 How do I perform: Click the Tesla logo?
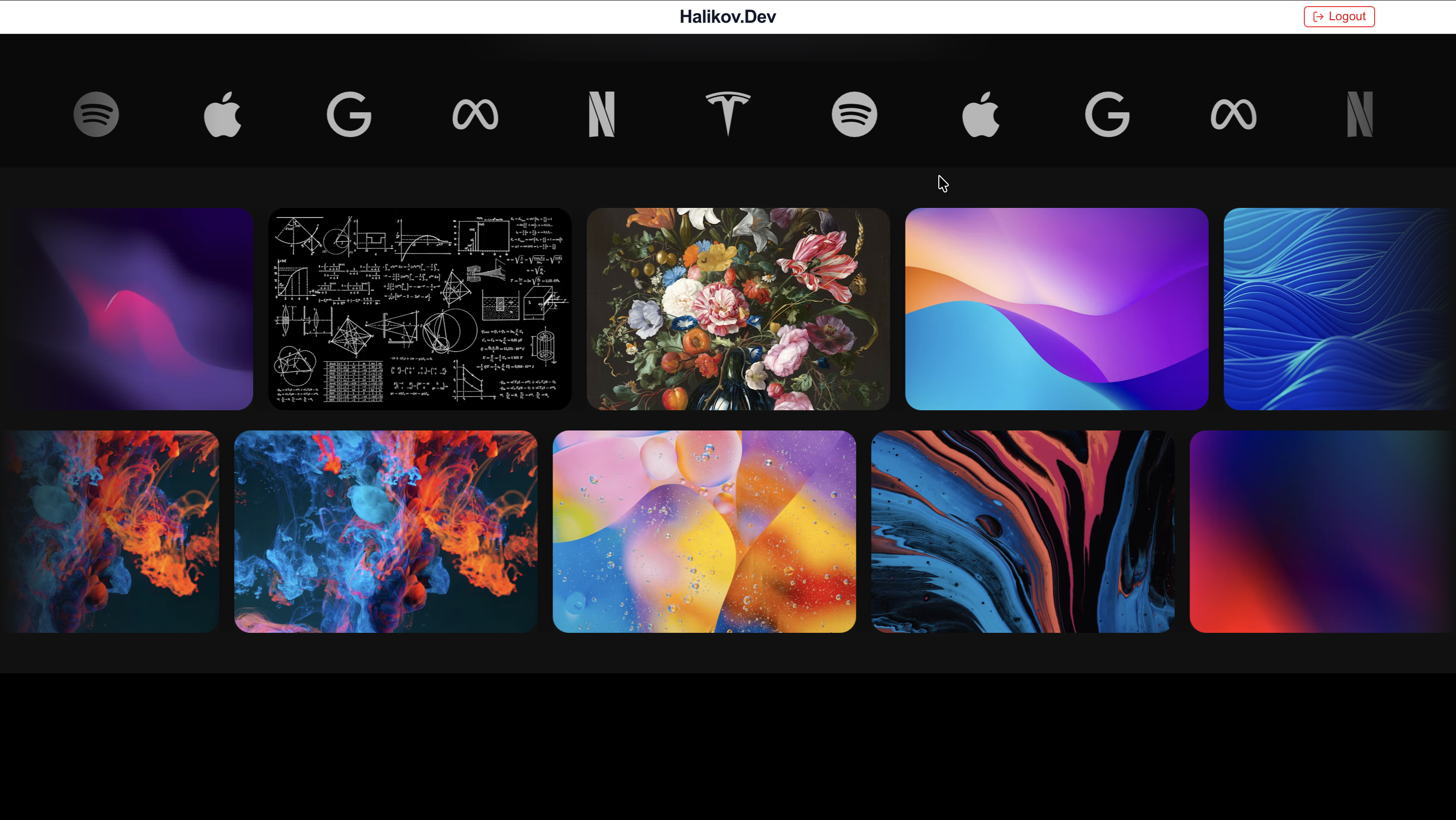pos(728,114)
